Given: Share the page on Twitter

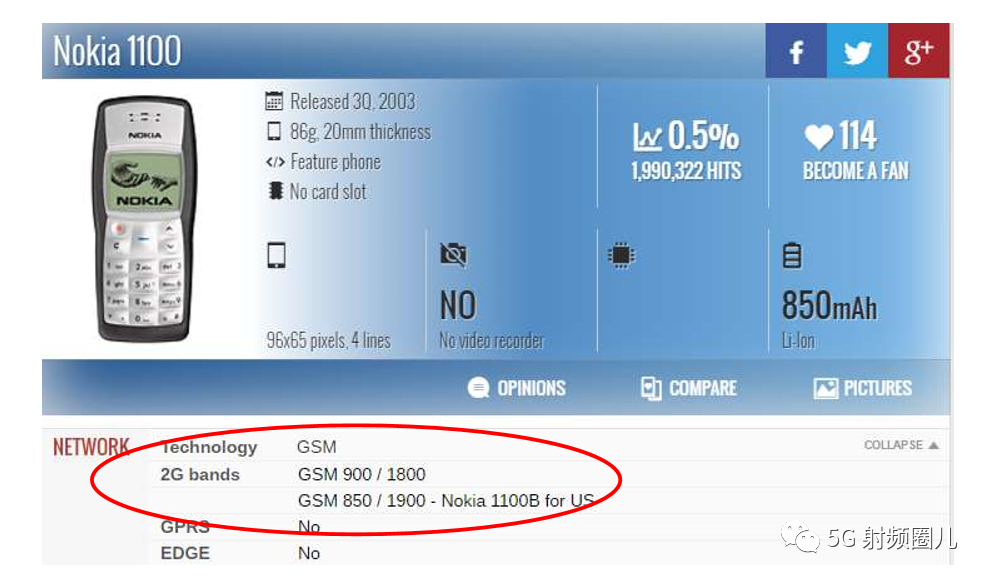Looking at the screenshot, I should (x=857, y=50).
